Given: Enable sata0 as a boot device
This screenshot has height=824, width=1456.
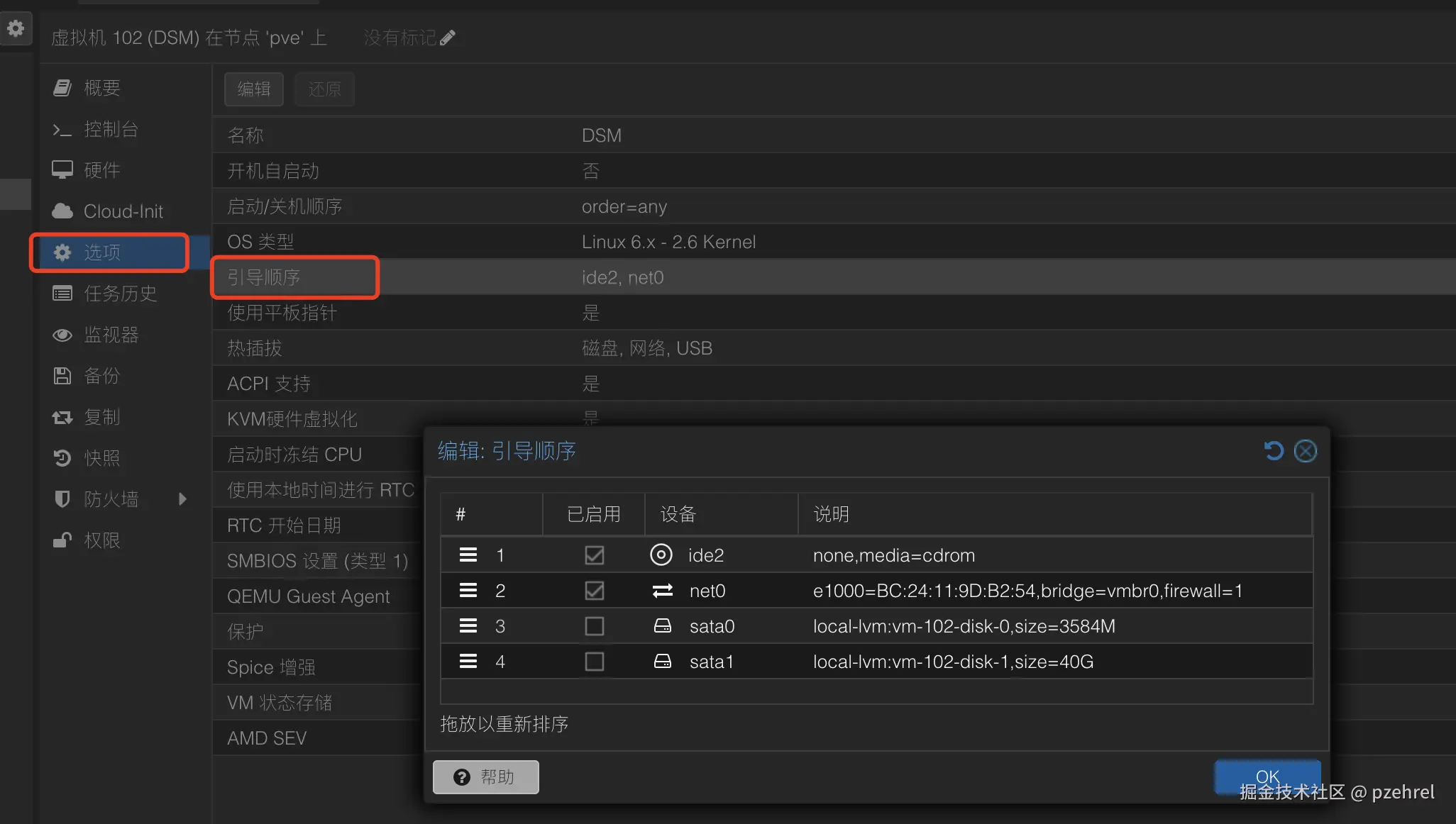Looking at the screenshot, I should tap(594, 626).
